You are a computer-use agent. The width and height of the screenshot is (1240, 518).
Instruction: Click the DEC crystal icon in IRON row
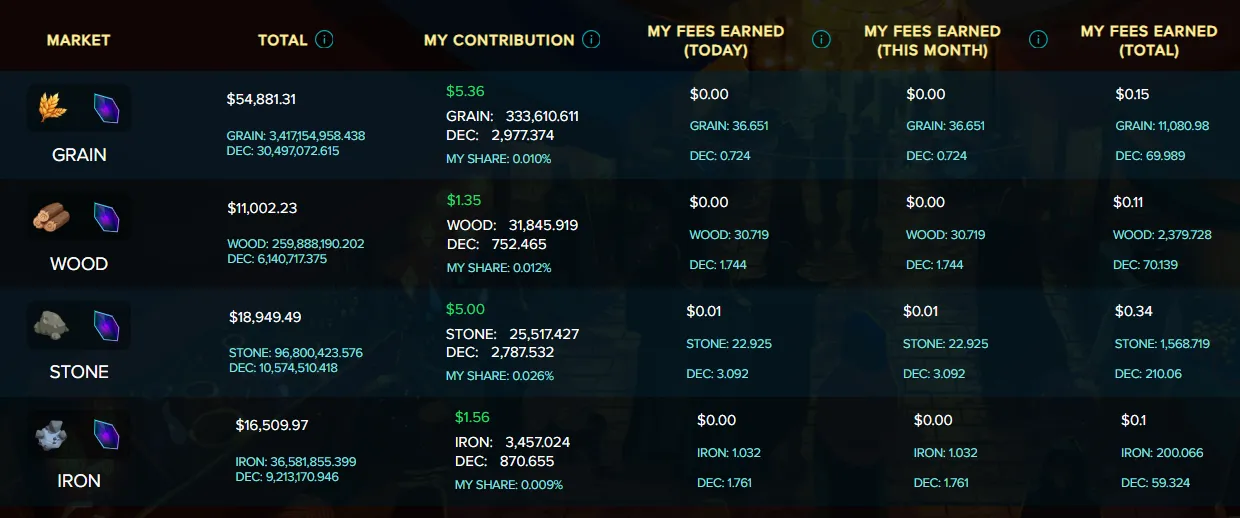tap(106, 434)
